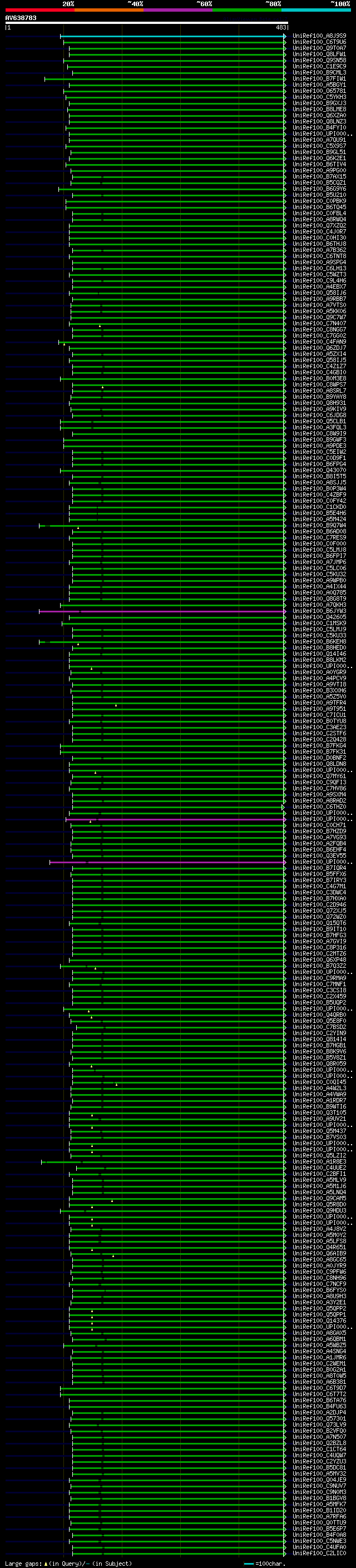Open hit UniRef100_C0PBK9

(319, 201)
